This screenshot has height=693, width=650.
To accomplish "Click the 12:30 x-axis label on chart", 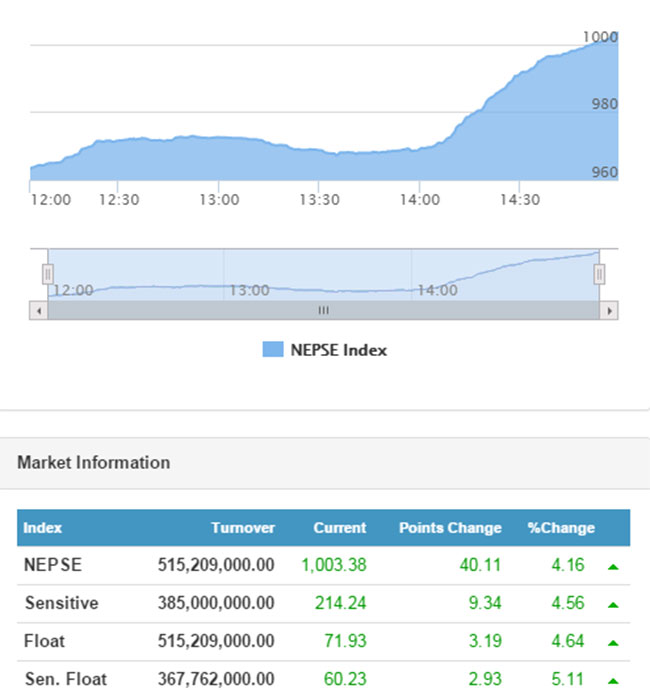I will [x=119, y=200].
